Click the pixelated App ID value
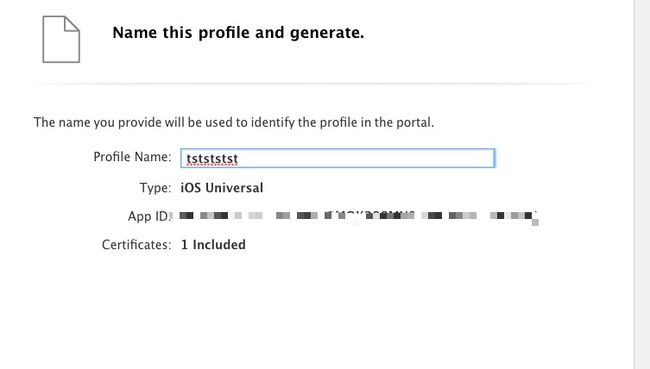This screenshot has width=650, height=369. click(x=359, y=216)
